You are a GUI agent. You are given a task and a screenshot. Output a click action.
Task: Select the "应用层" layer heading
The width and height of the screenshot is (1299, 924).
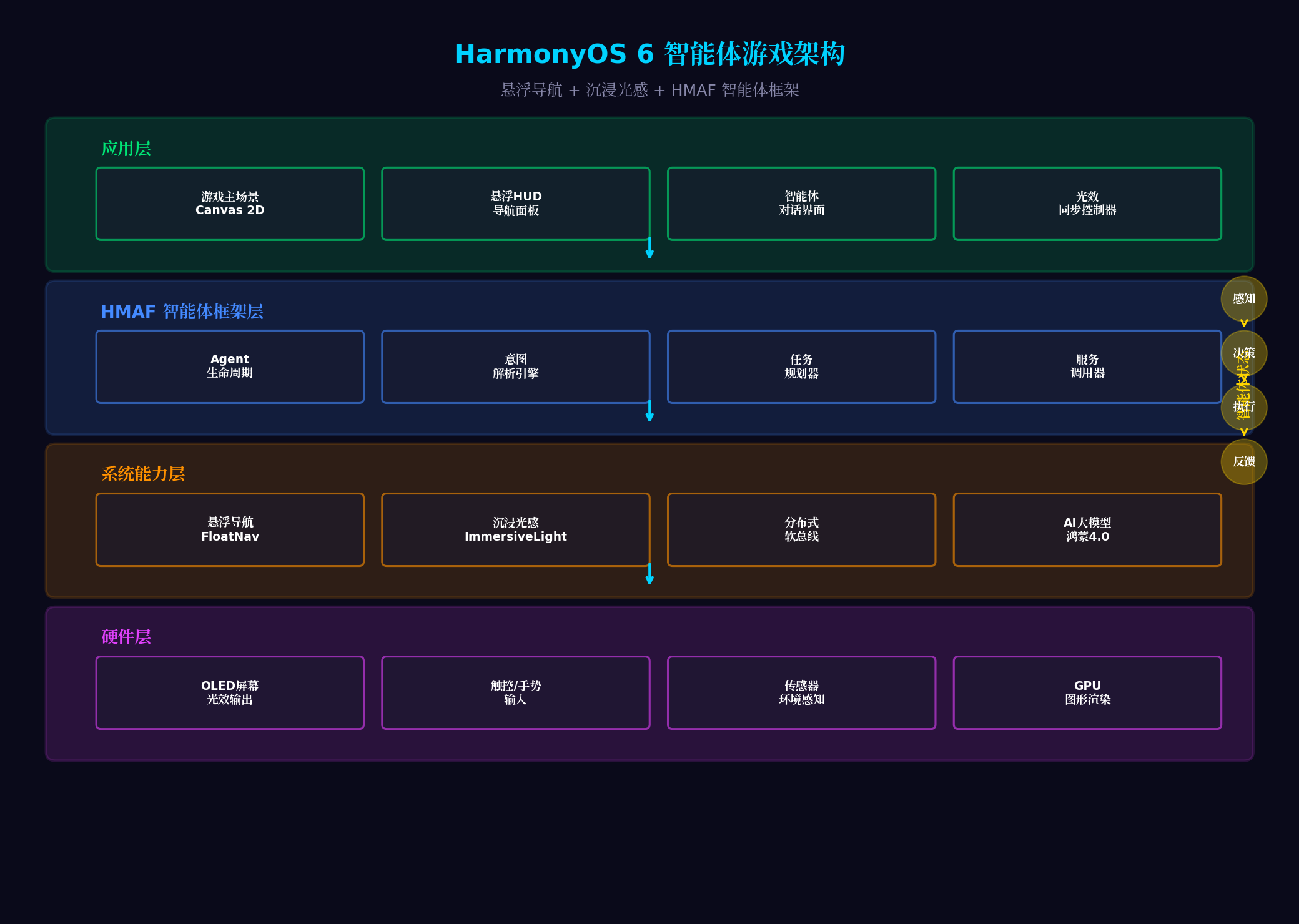point(126,149)
